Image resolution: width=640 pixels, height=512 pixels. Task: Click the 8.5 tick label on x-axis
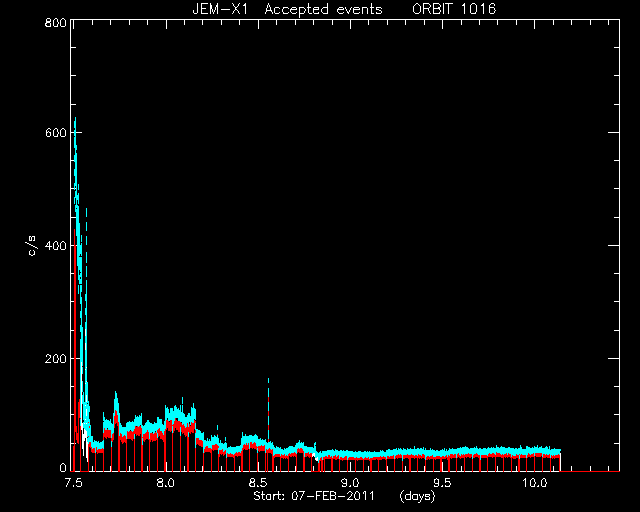[258, 483]
